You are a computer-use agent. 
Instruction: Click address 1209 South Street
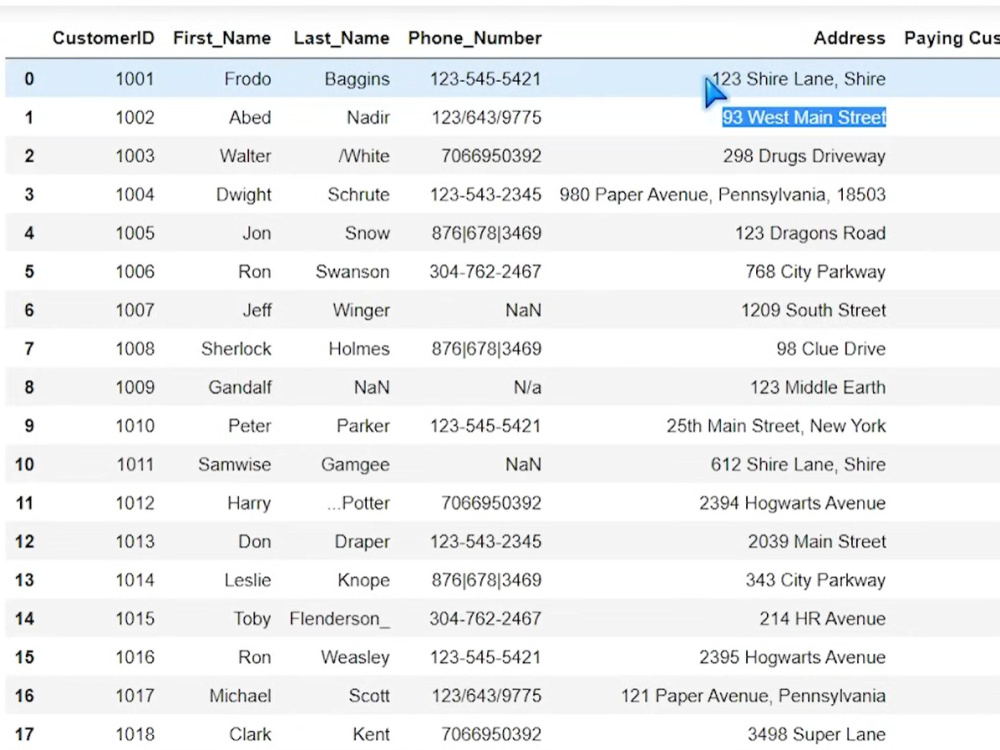[813, 311]
